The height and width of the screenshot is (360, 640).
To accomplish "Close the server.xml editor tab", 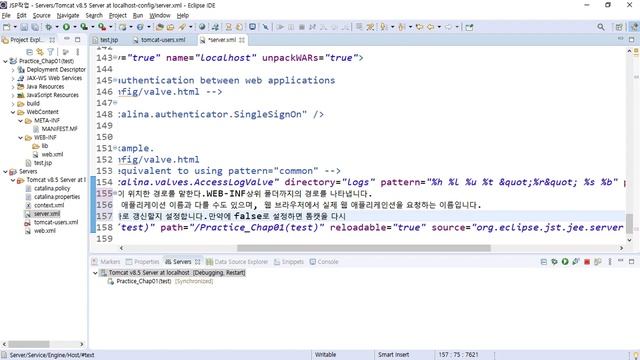I will click(242, 40).
